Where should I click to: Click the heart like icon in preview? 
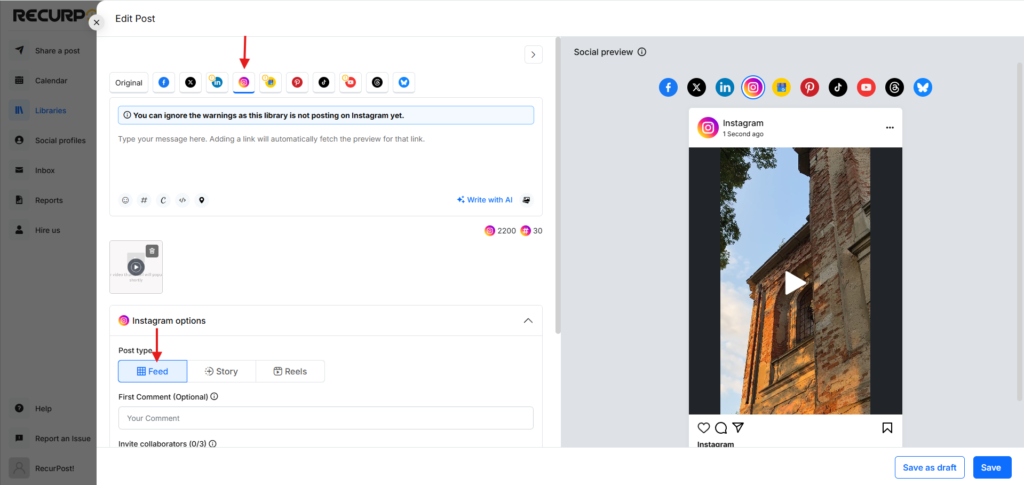[x=703, y=428]
